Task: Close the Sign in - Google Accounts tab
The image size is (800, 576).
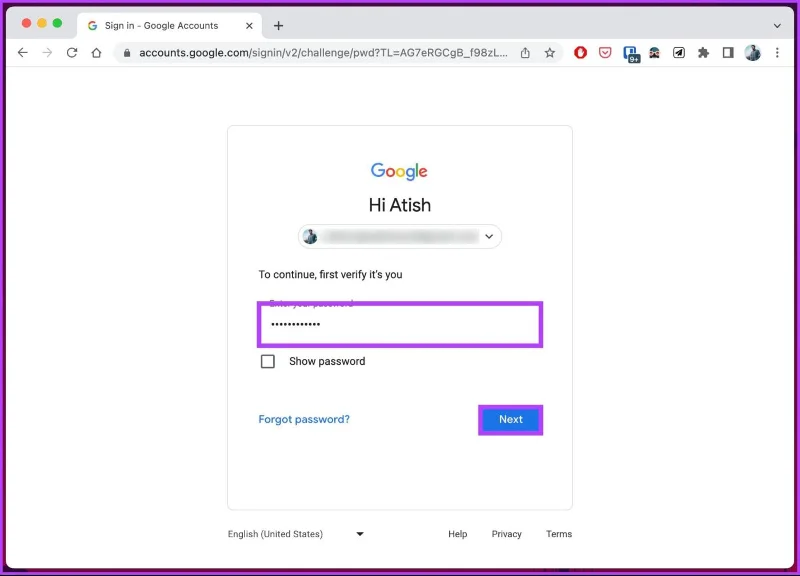Action: click(x=249, y=26)
